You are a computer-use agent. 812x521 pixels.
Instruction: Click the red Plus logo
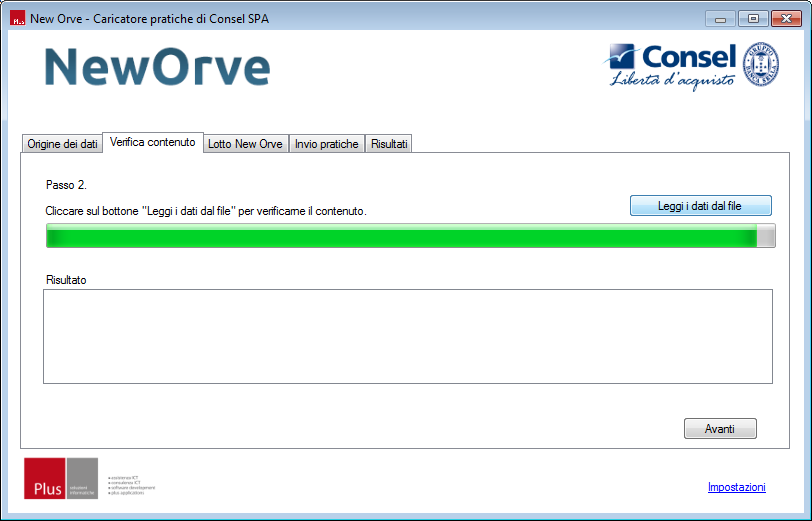[45, 478]
